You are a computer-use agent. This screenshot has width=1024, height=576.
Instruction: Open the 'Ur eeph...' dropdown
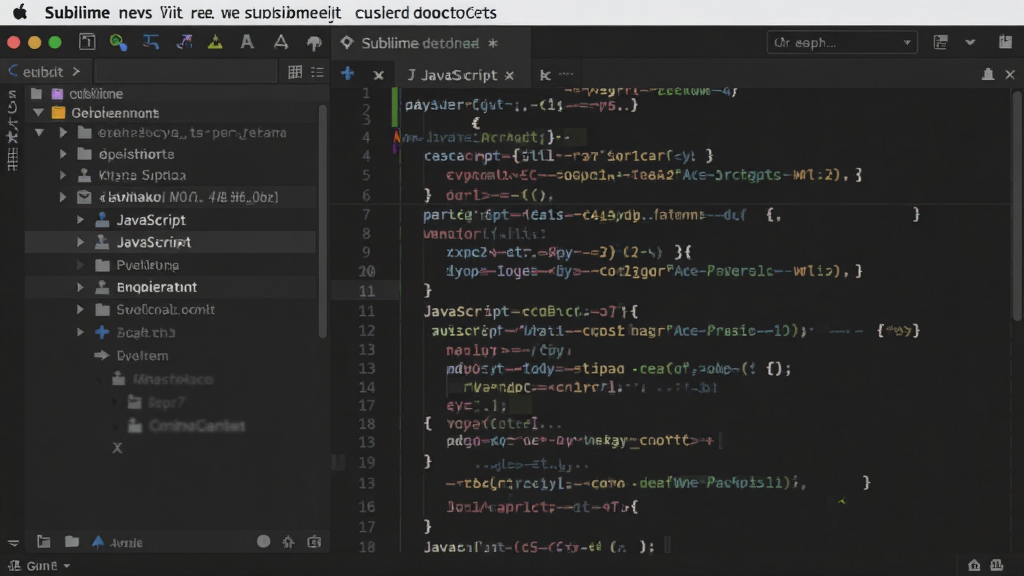pos(842,42)
